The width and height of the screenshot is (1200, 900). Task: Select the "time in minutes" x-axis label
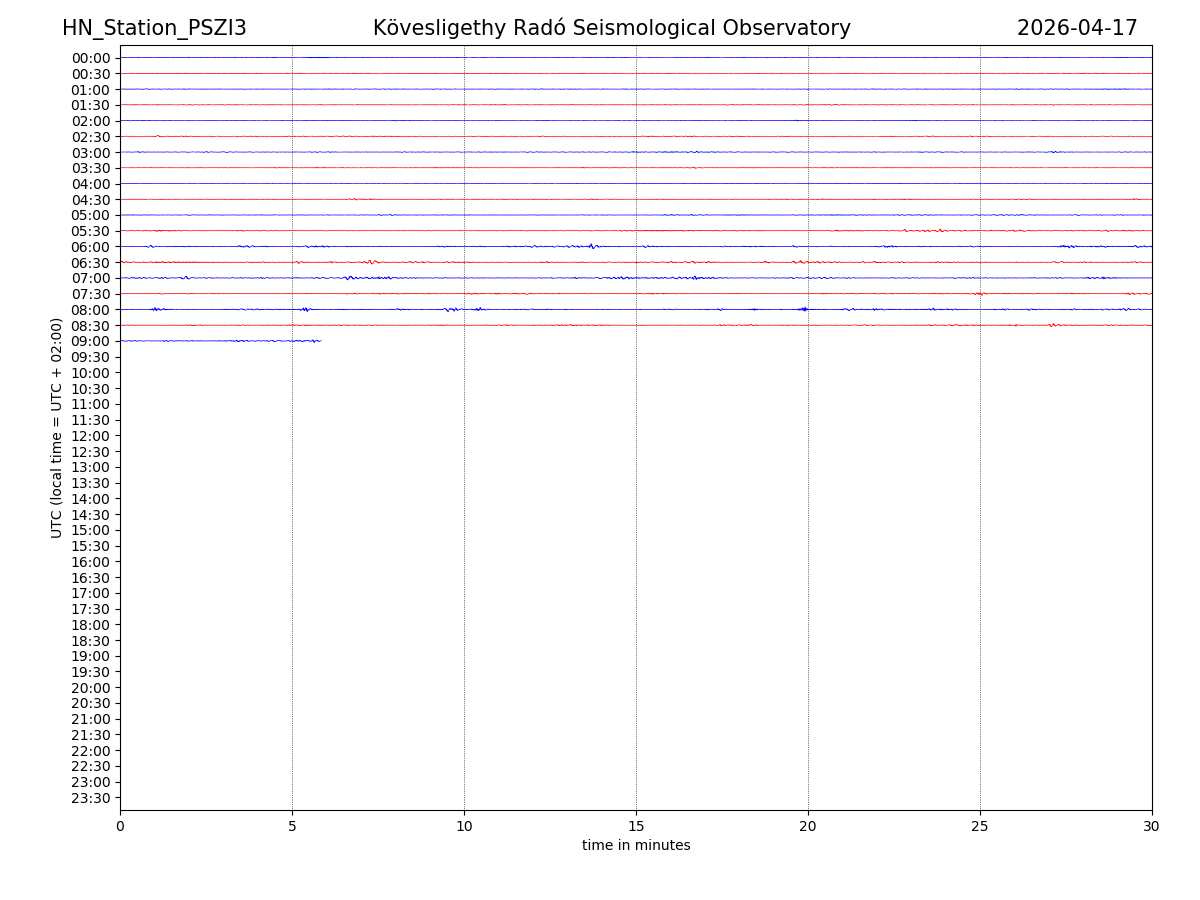[x=636, y=846]
